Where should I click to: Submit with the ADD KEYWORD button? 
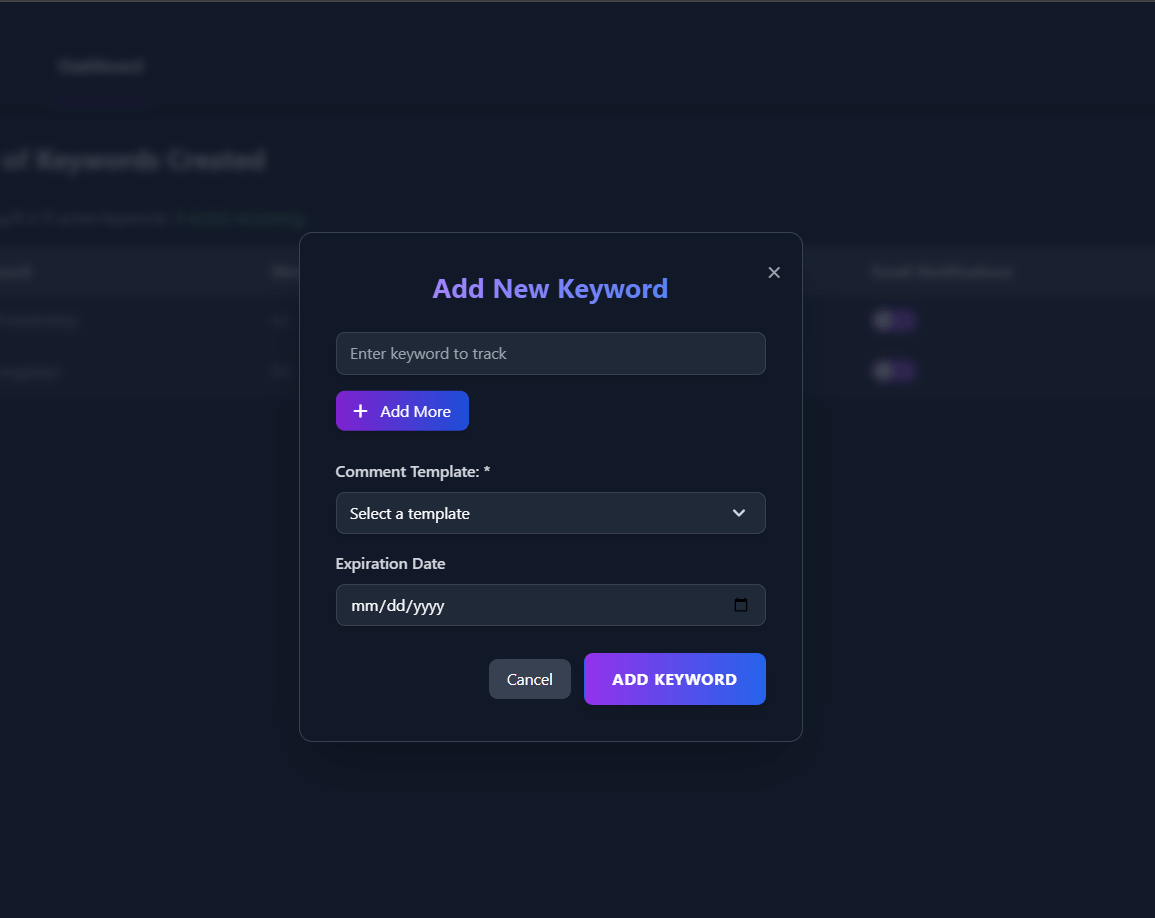pyautogui.click(x=674, y=679)
